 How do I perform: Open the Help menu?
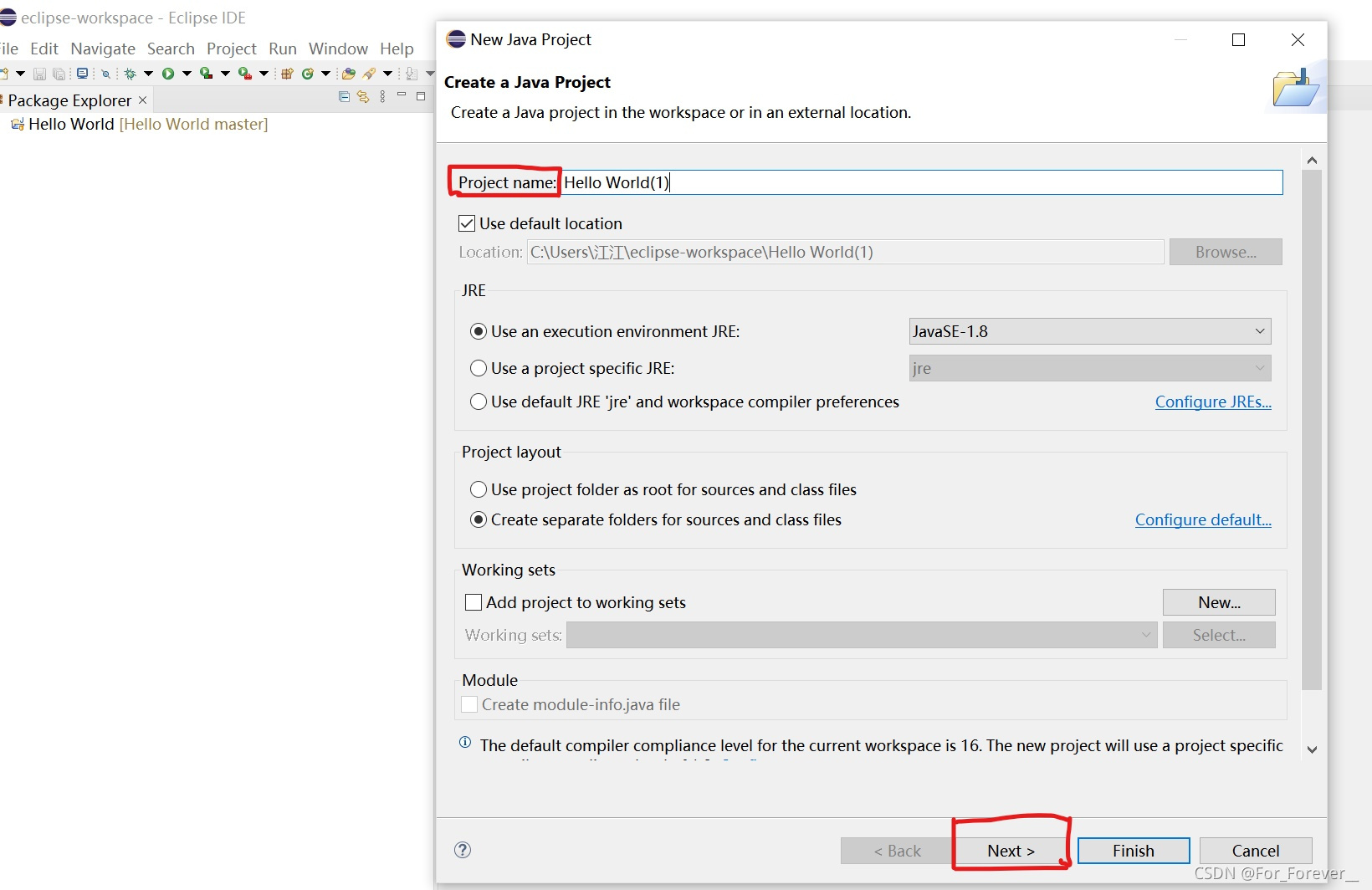397,49
